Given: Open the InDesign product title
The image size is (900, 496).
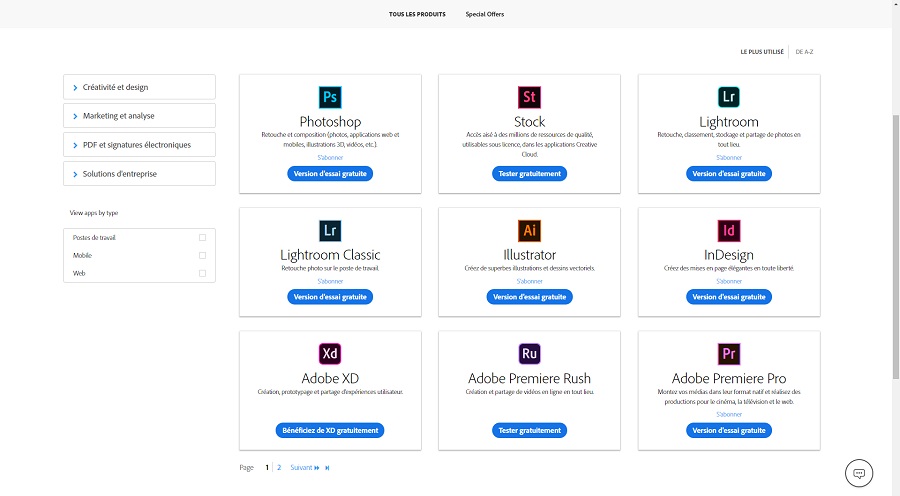Looking at the screenshot, I should pyautogui.click(x=729, y=255).
